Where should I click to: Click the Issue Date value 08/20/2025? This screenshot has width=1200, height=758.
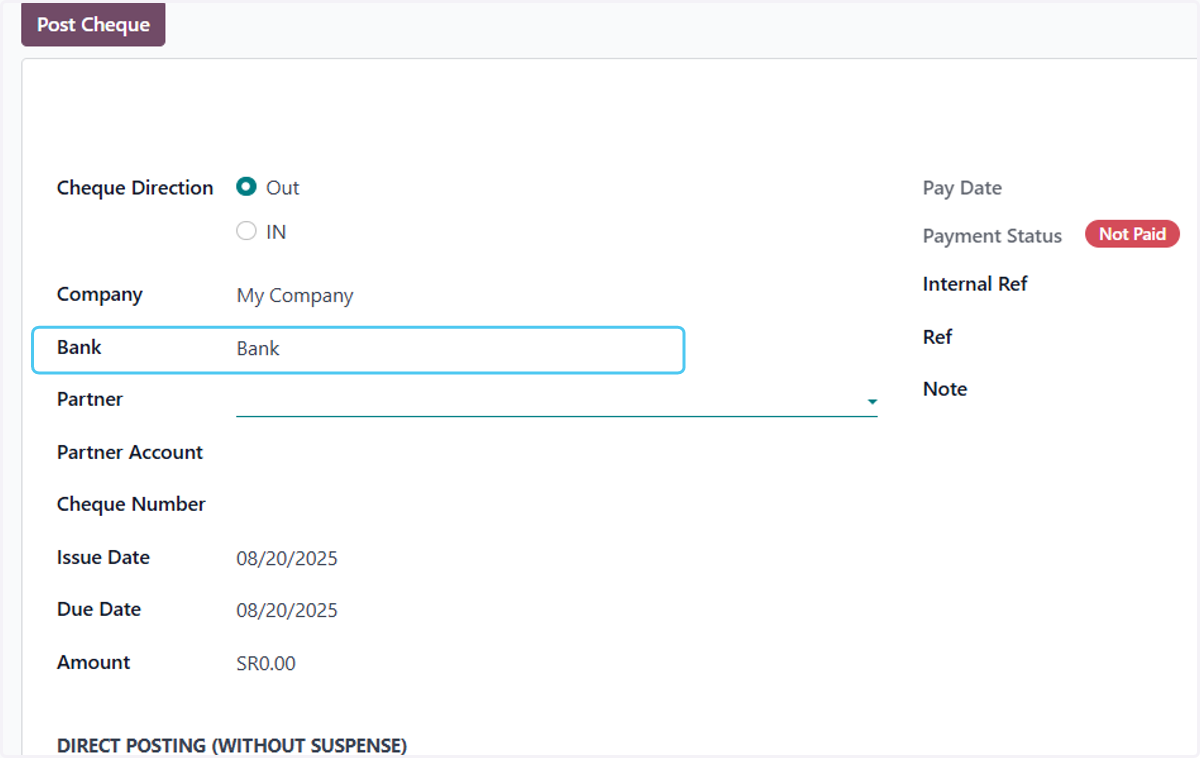point(287,558)
